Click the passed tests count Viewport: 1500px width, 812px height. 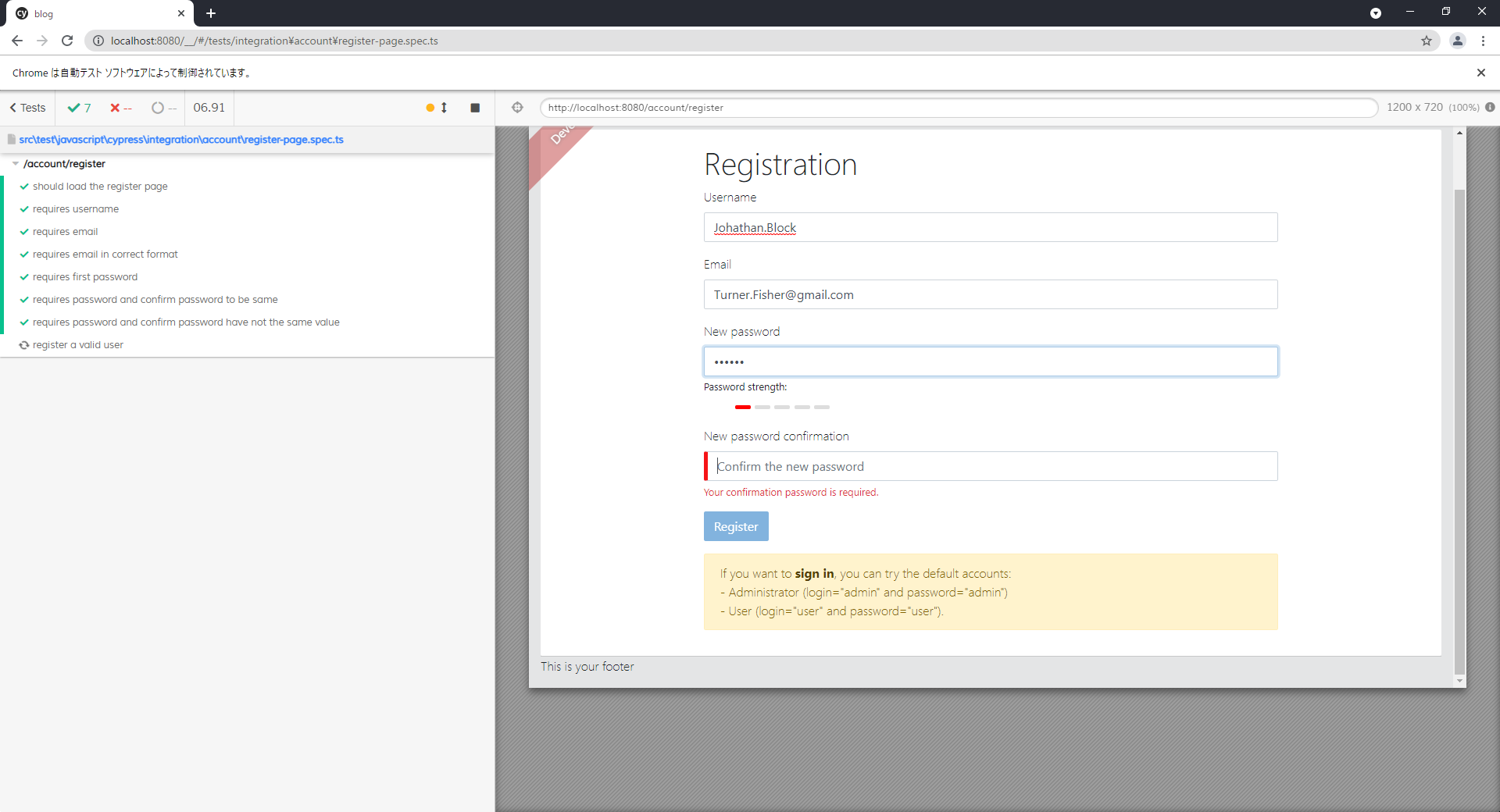[79, 108]
